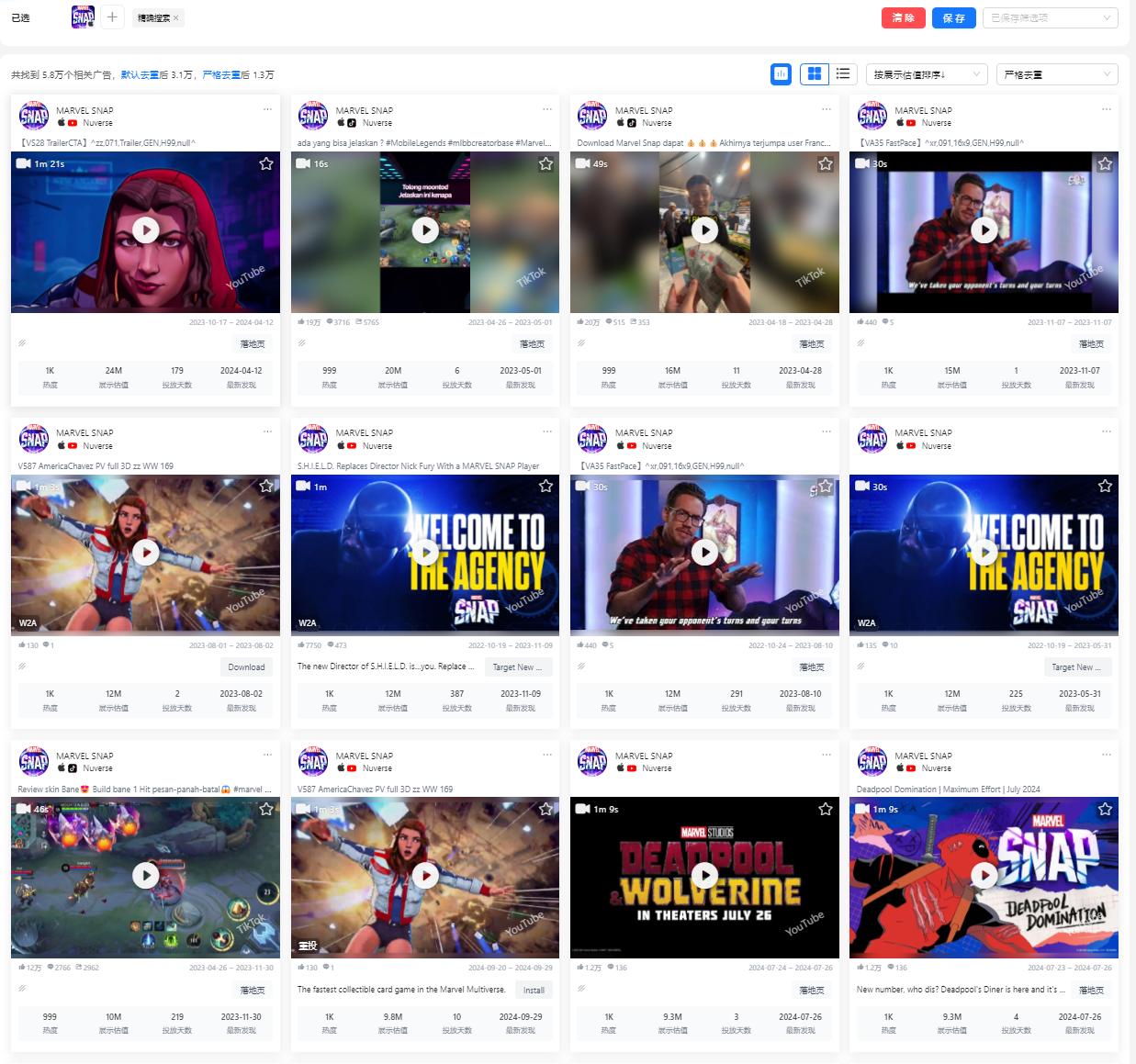Click MARVEL SNAP logo on Deadpool Domination card
The height and width of the screenshot is (1064, 1136).
point(872,761)
